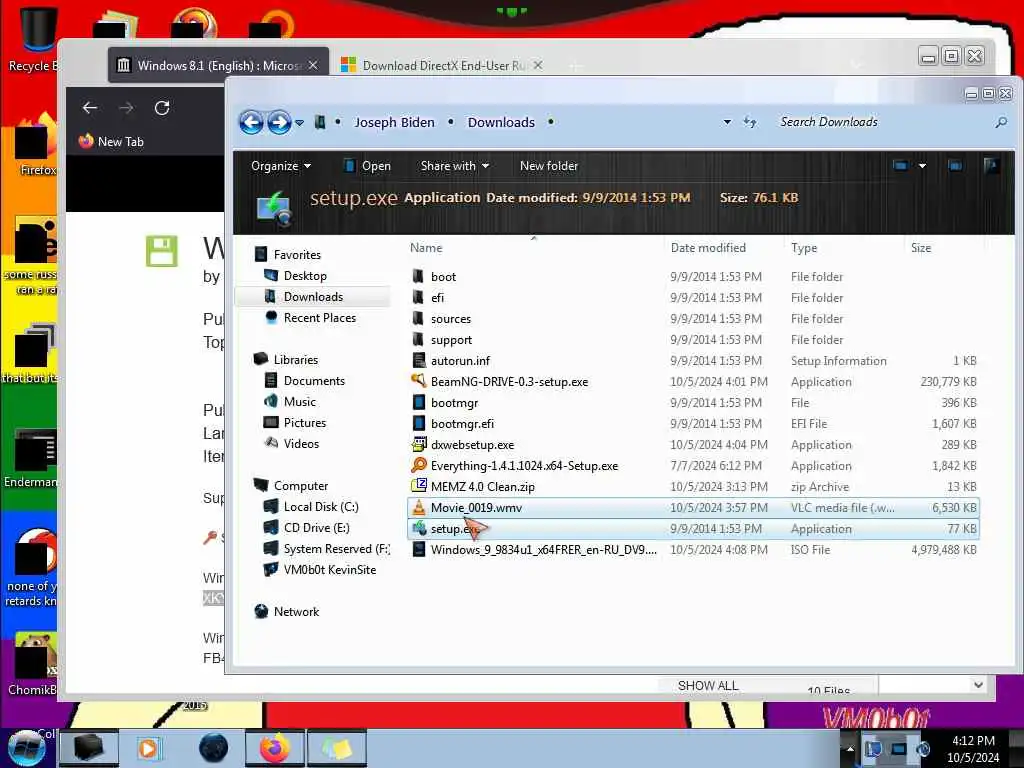The width and height of the screenshot is (1024, 768).
Task: Select Downloads in the address breadcrumb
Action: tap(501, 122)
